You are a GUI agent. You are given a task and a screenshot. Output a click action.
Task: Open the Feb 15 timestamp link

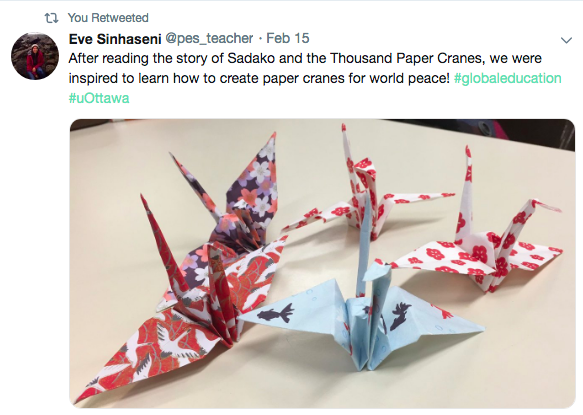point(288,38)
